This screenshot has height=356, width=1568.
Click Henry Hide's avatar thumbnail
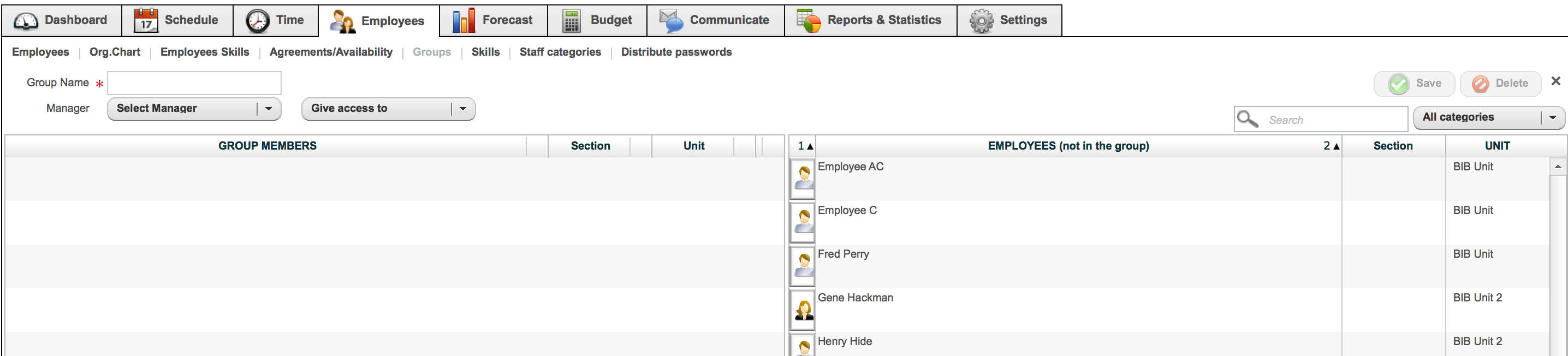(802, 345)
